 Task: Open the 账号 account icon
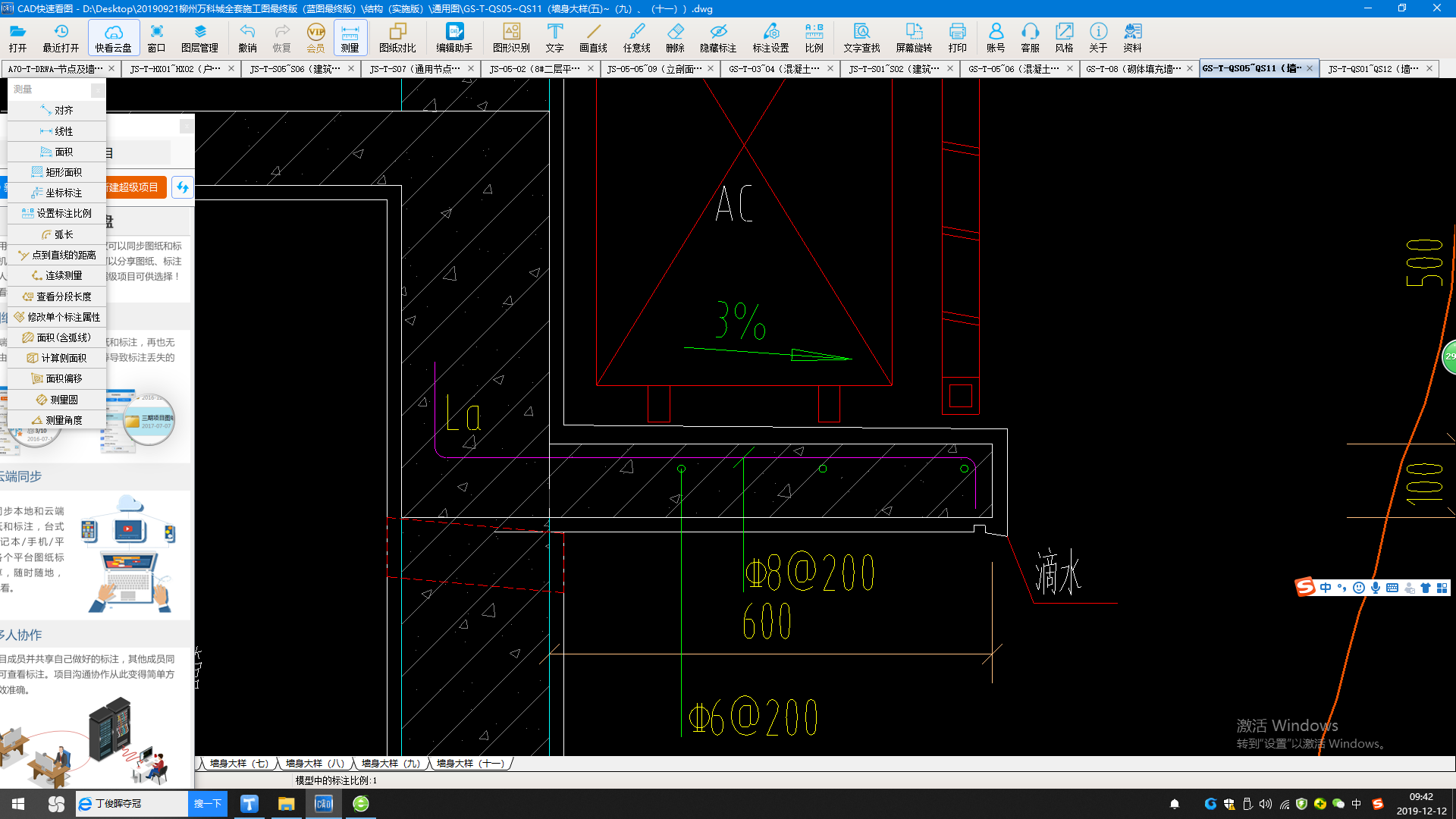coord(996,37)
